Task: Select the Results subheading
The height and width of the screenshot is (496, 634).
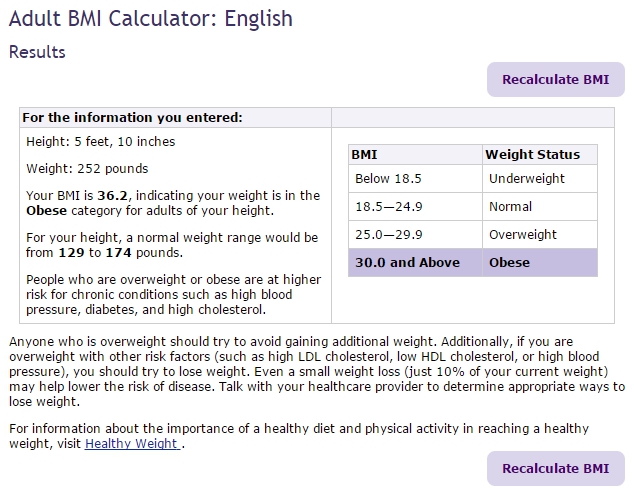Action: (37, 52)
